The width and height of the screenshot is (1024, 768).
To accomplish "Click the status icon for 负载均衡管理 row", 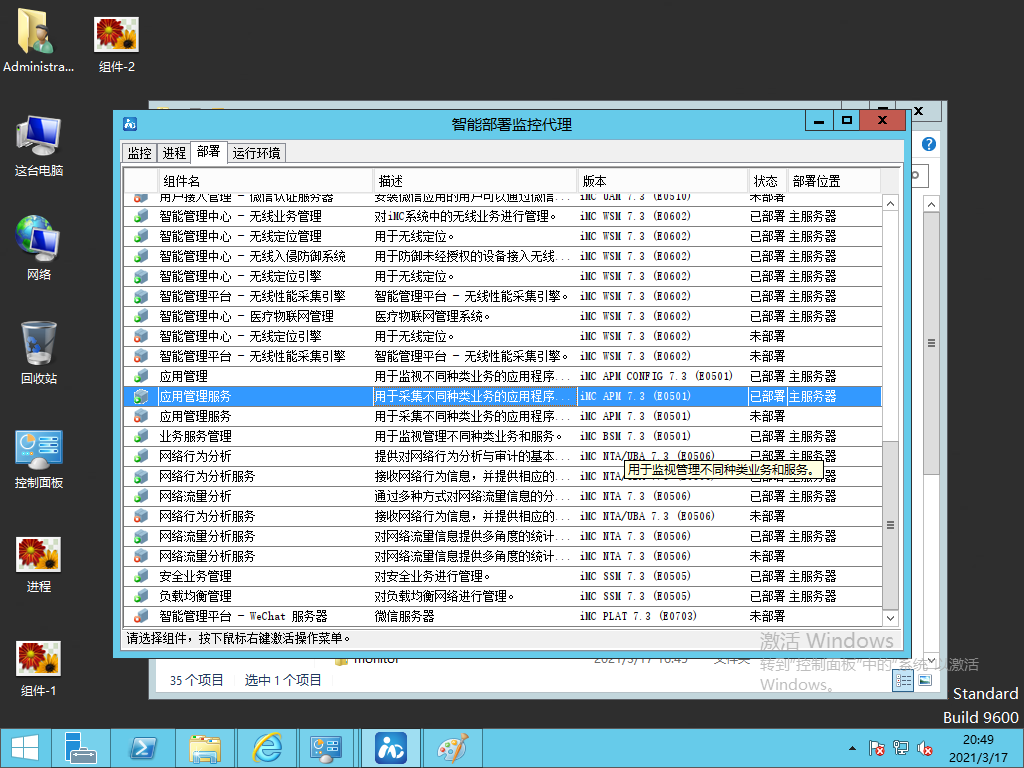I will pos(140,596).
